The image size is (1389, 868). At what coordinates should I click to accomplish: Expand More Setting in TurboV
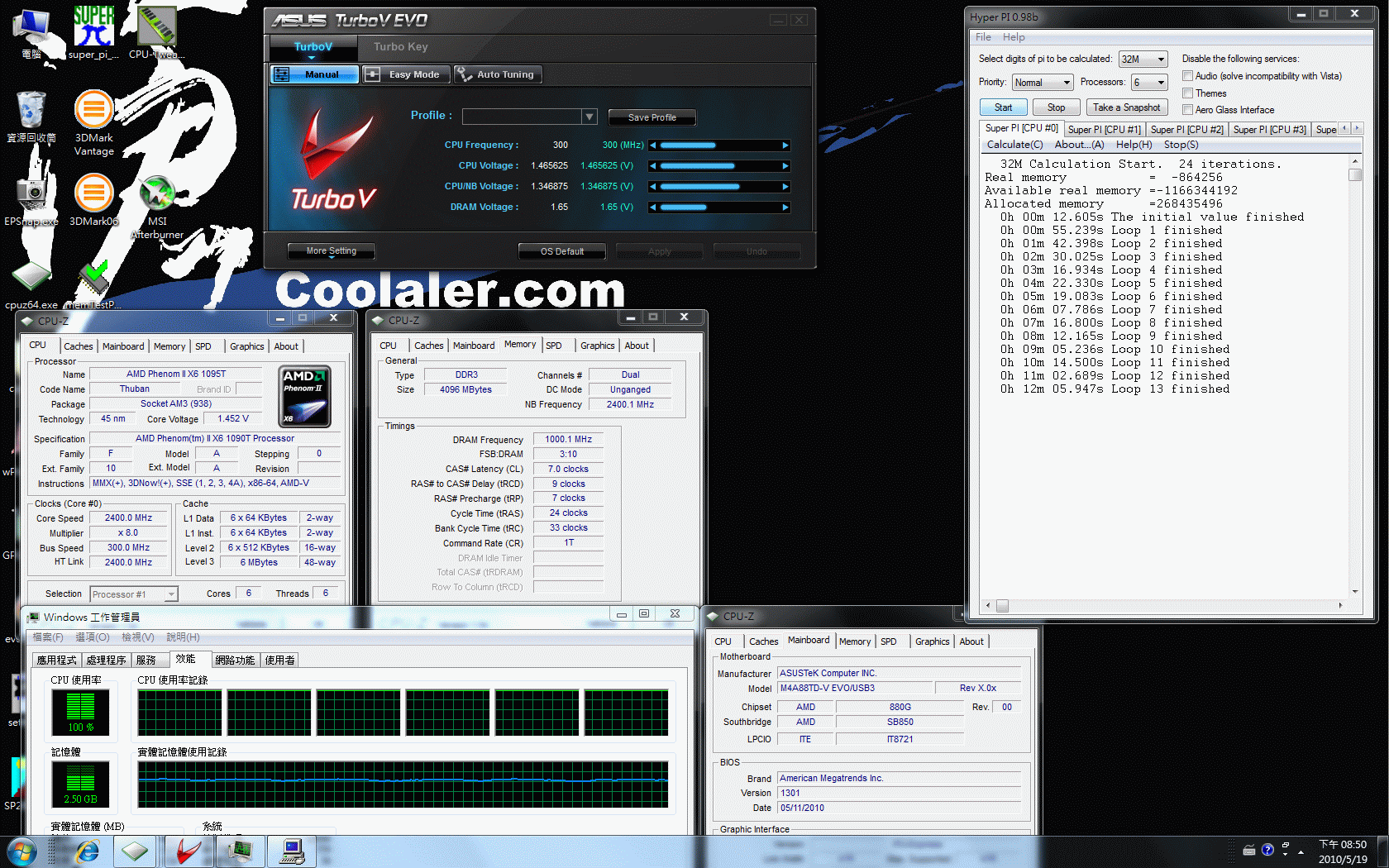tap(332, 251)
